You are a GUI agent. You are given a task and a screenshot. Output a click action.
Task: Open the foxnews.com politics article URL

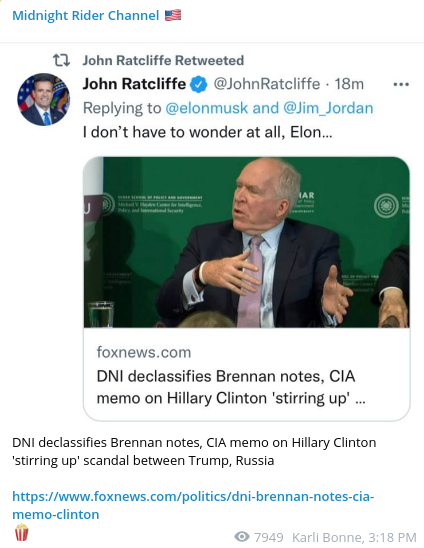point(193,505)
